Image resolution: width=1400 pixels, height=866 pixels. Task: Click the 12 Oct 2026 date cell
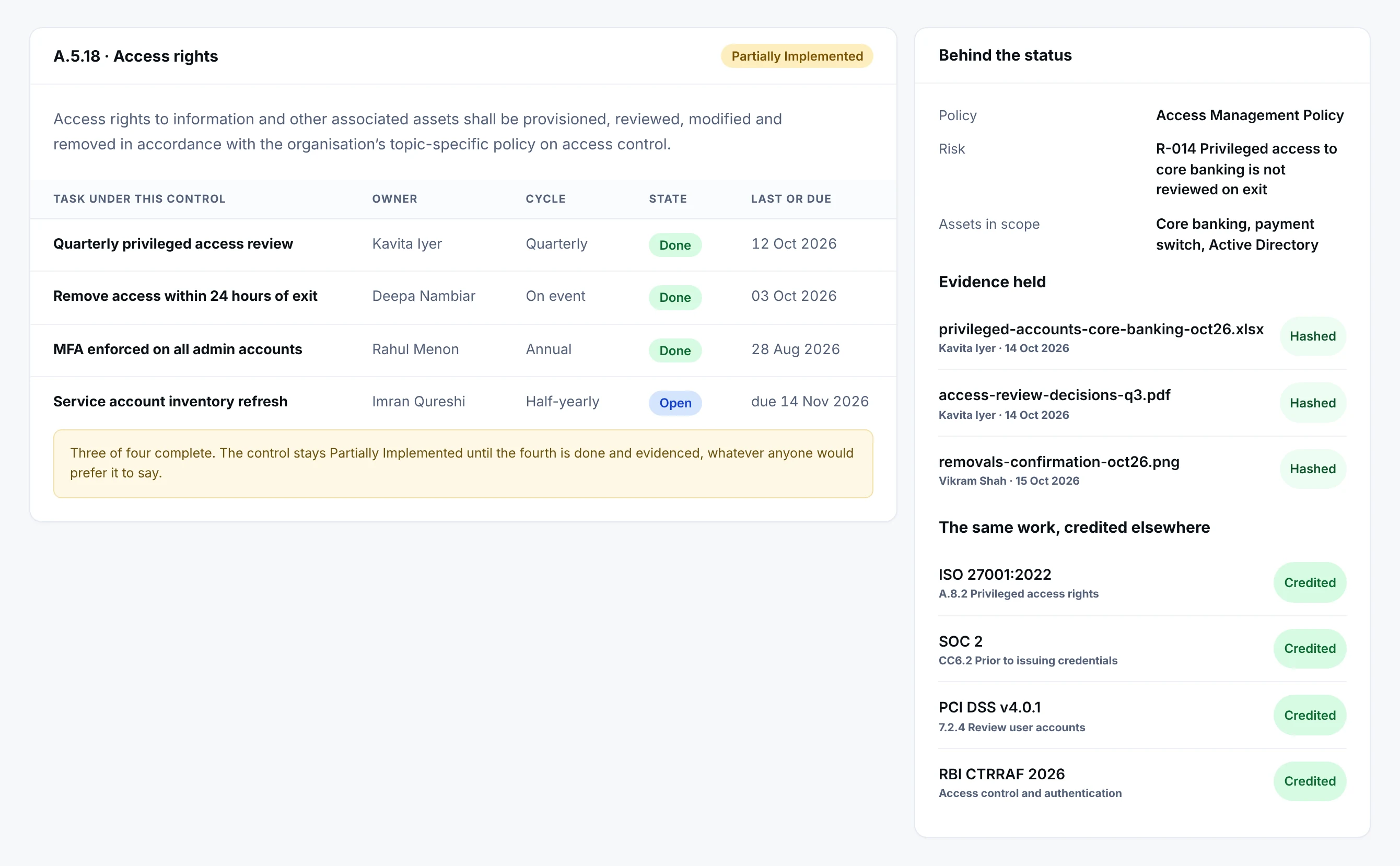794,244
